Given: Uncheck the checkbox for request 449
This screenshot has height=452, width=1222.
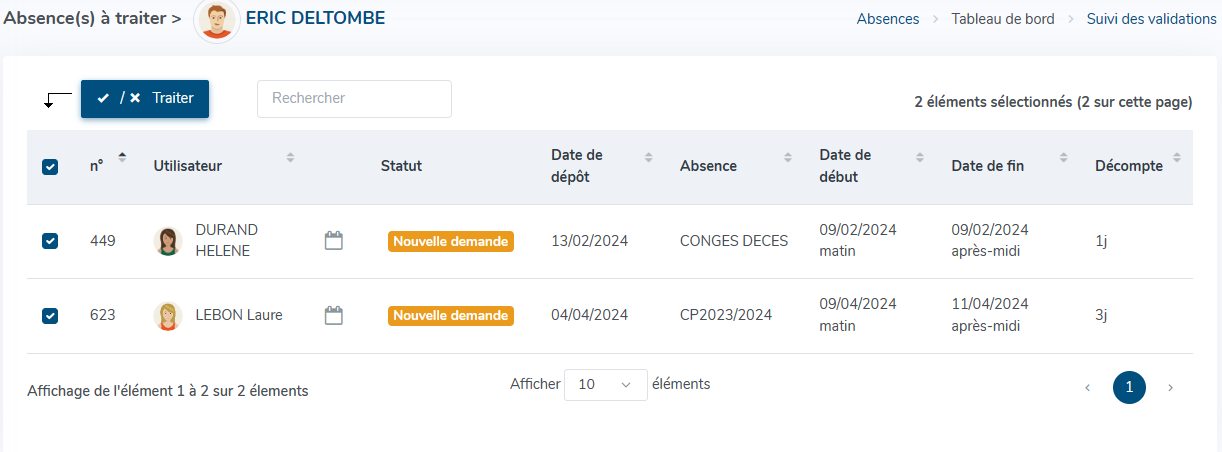Looking at the screenshot, I should (x=50, y=241).
